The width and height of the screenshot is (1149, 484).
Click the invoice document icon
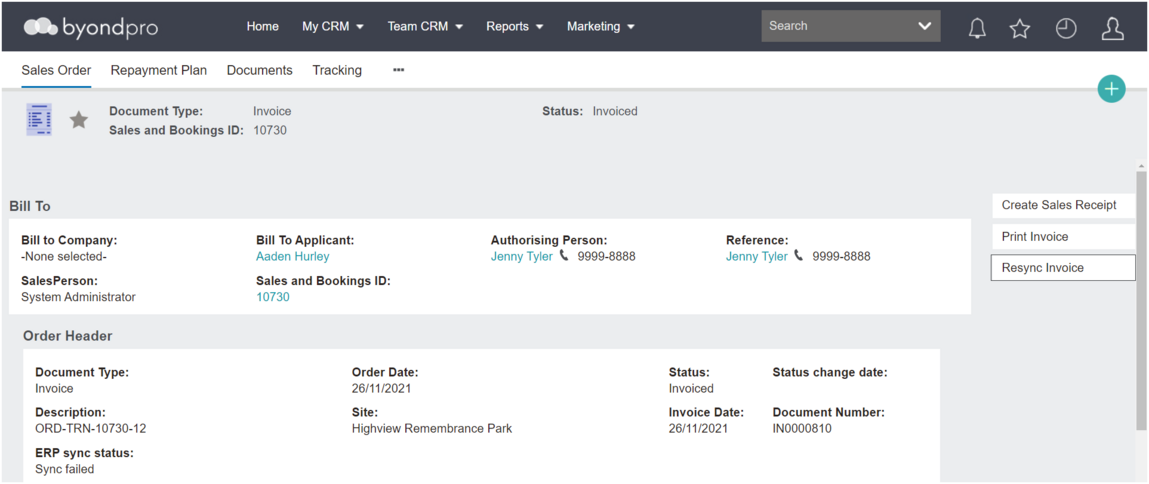pyautogui.click(x=39, y=120)
